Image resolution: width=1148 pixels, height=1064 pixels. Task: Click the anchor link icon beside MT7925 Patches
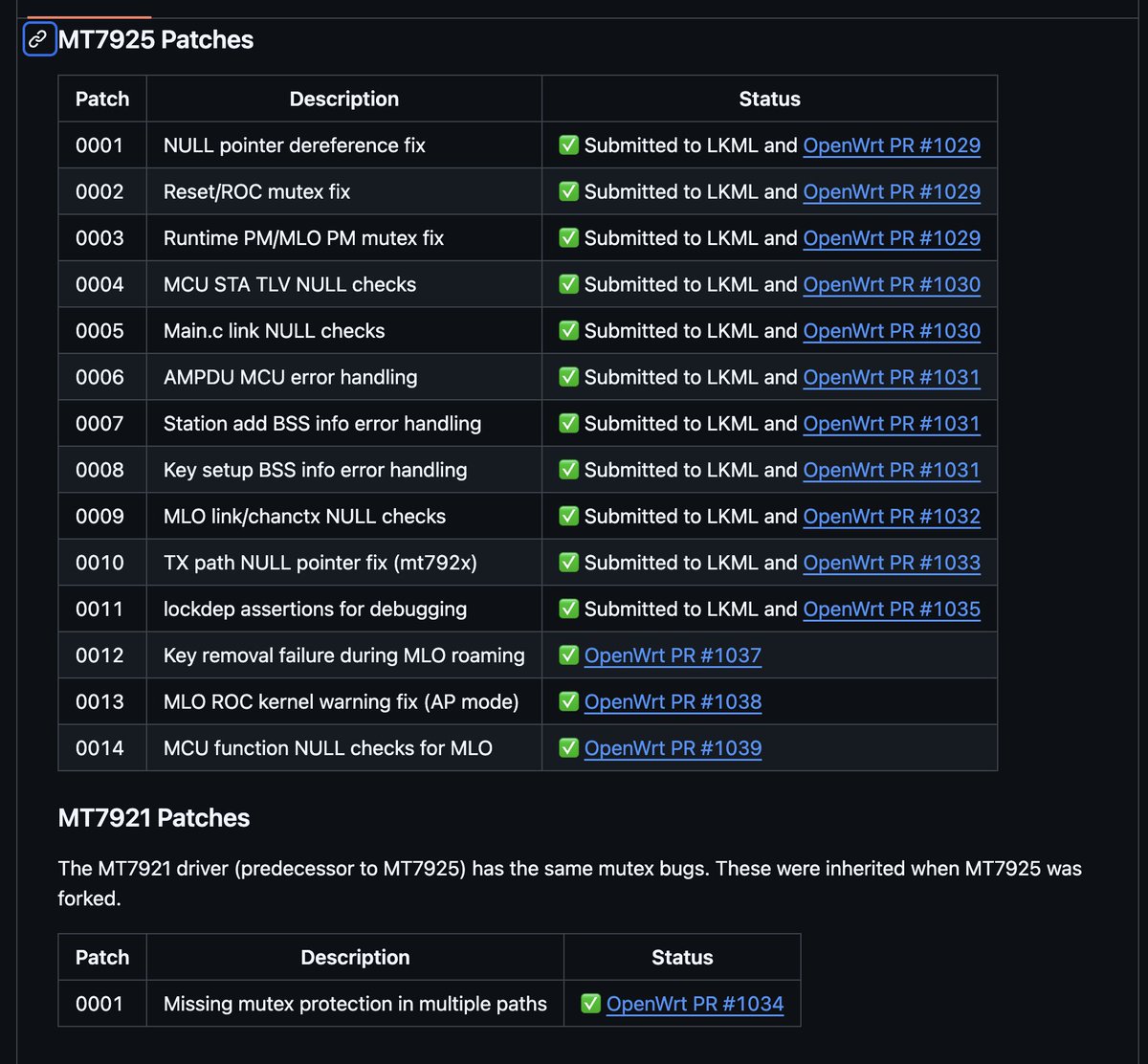39,39
